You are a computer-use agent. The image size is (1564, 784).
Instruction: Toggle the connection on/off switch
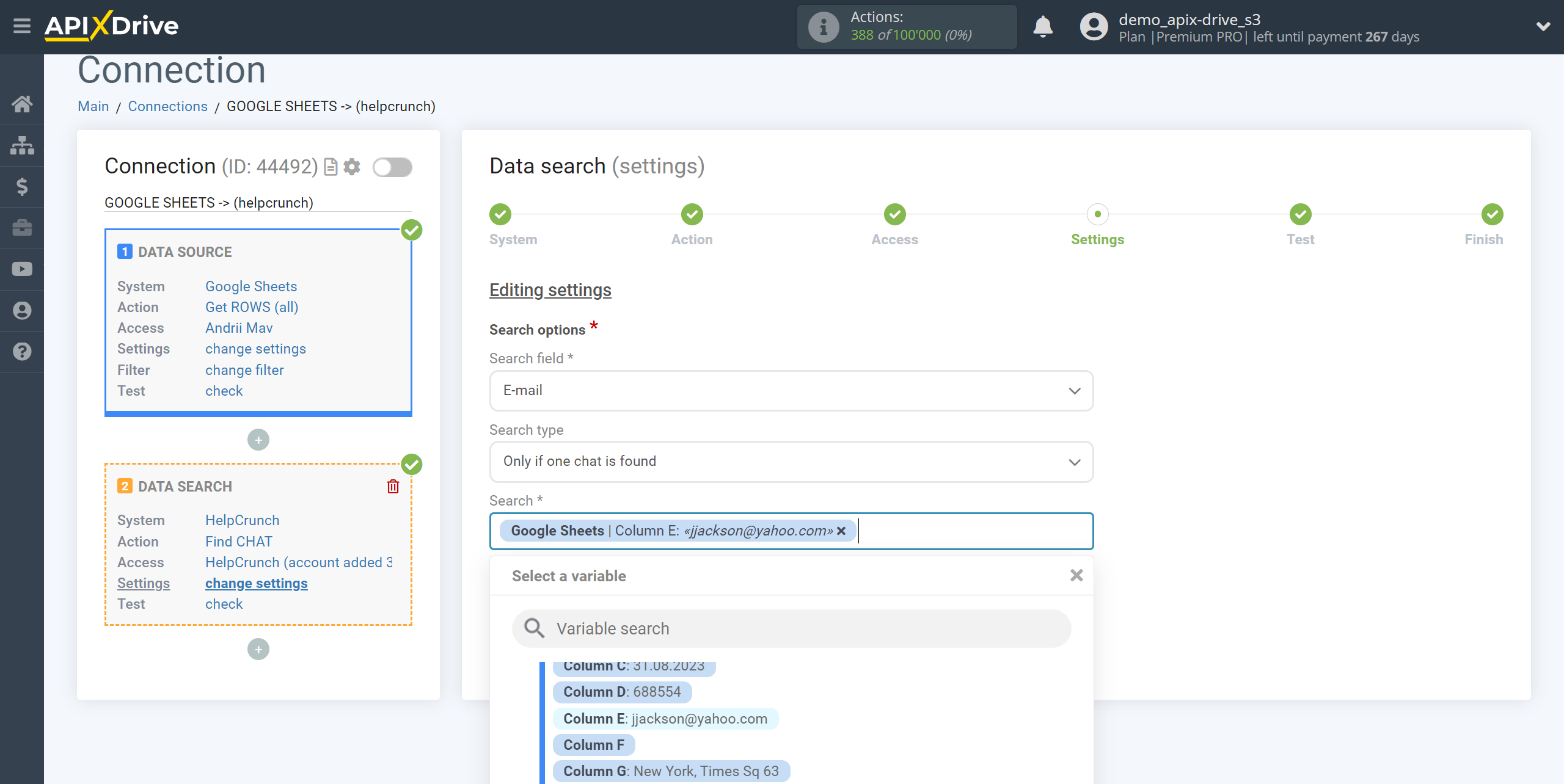[x=393, y=167]
